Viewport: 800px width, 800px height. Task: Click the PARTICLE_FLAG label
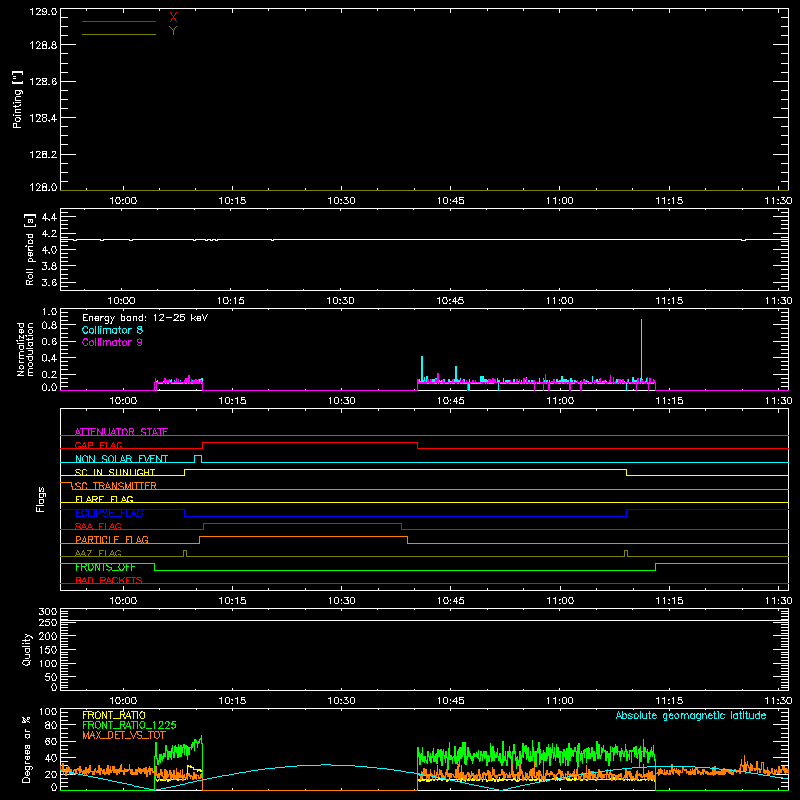(112, 540)
